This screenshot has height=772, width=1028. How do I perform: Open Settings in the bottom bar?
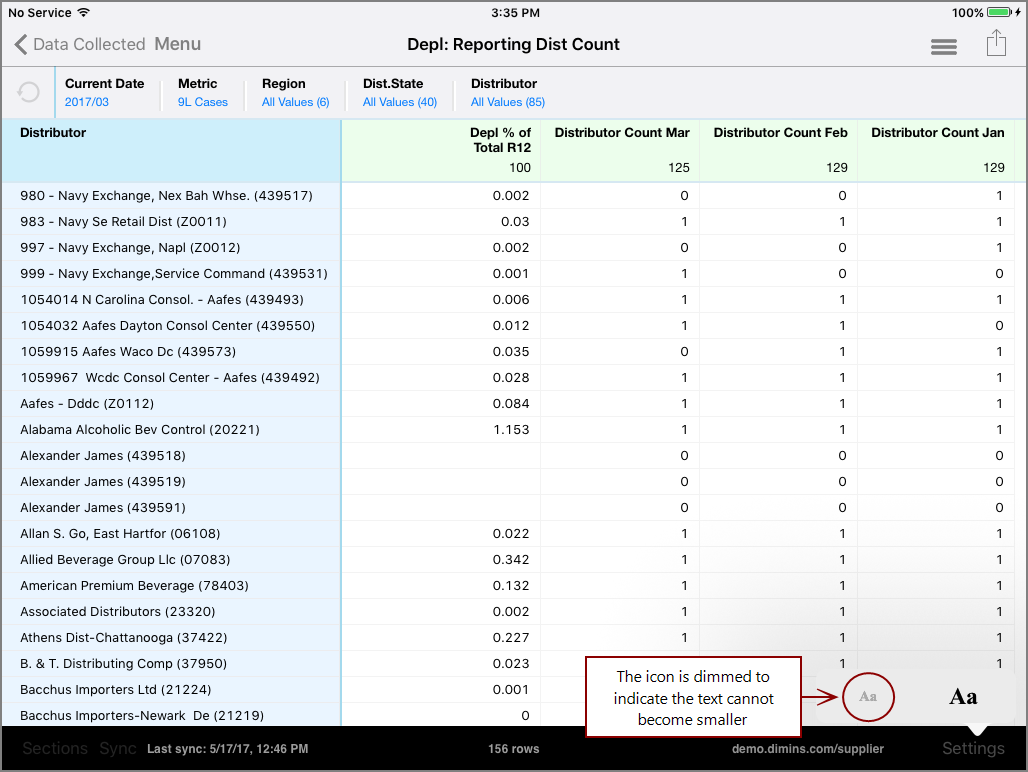click(x=973, y=748)
